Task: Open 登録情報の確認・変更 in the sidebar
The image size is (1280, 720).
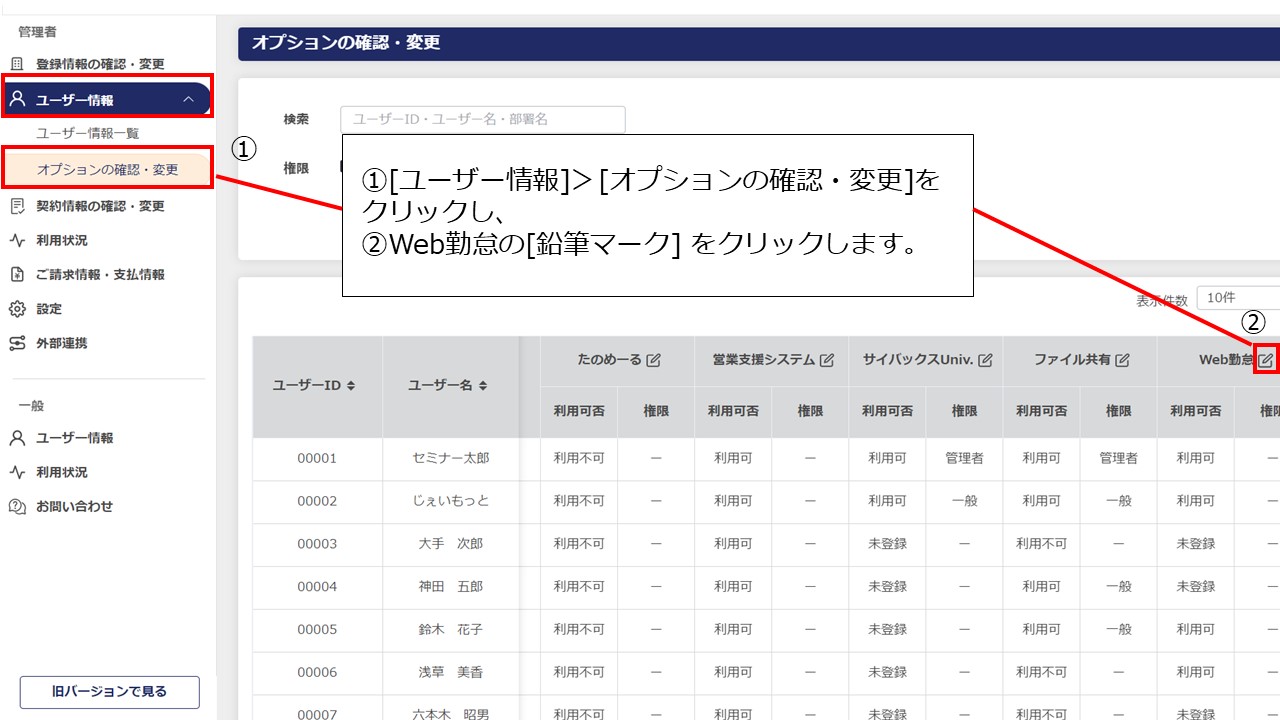Action: (100, 64)
